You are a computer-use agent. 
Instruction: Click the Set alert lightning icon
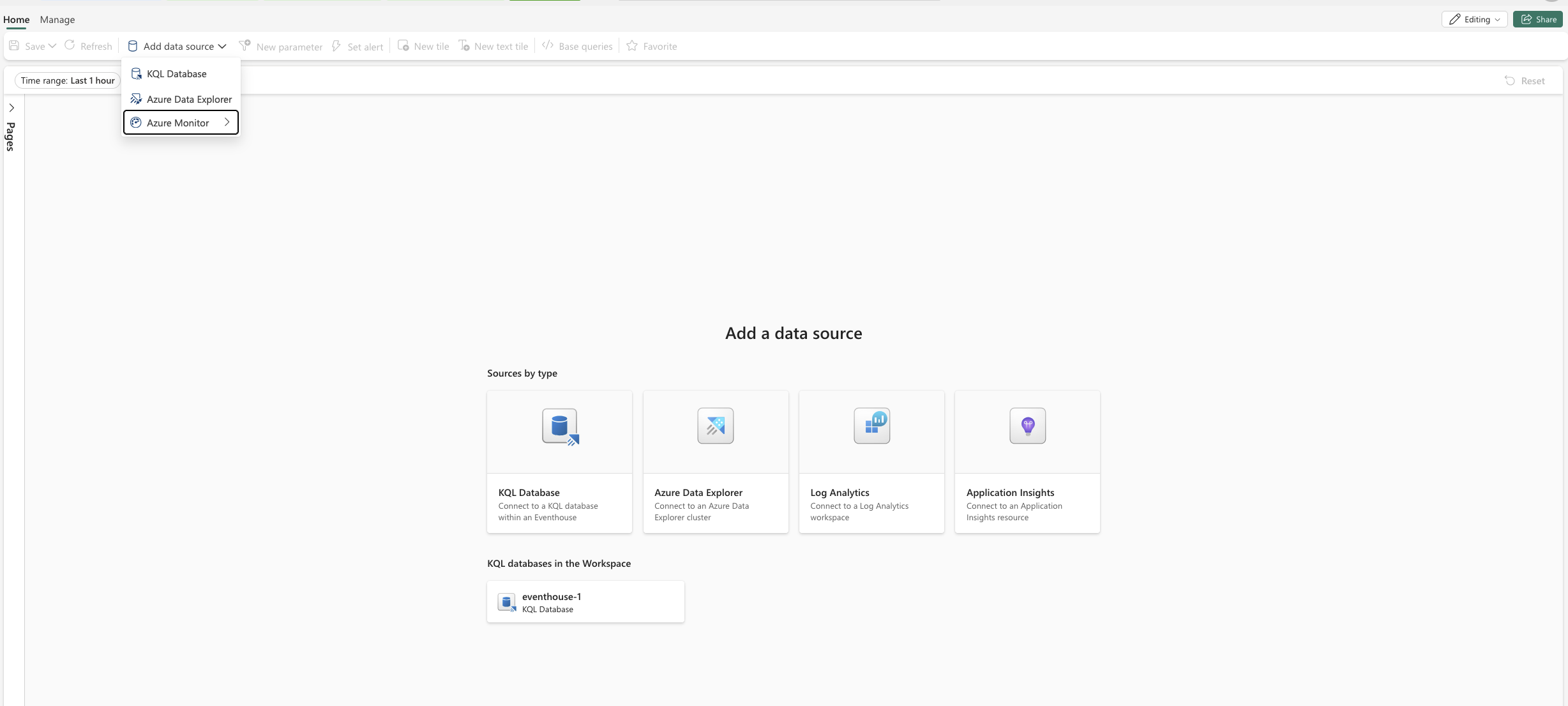point(336,46)
